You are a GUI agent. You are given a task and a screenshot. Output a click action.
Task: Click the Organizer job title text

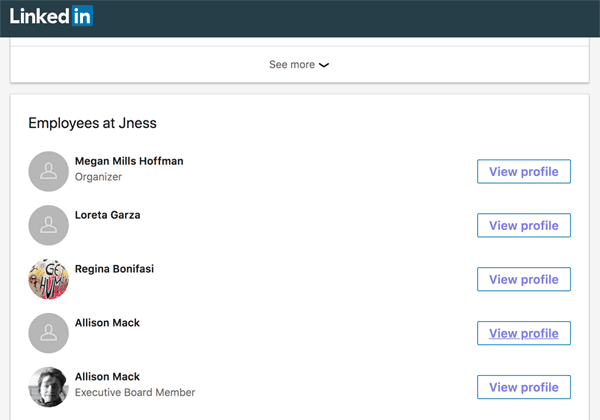(98, 177)
